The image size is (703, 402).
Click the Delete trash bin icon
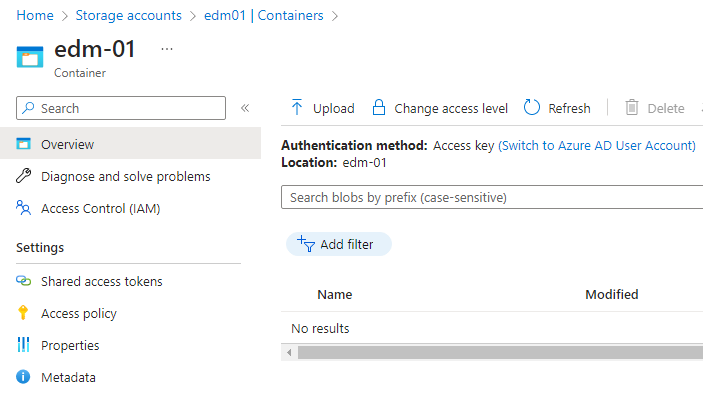(x=632, y=108)
